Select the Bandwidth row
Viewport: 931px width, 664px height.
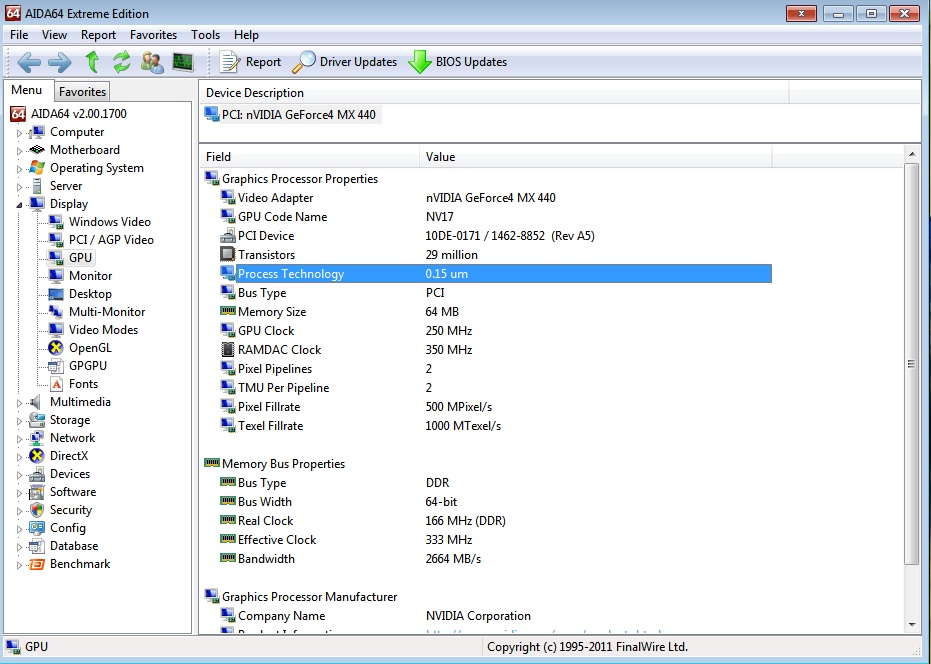click(495, 559)
